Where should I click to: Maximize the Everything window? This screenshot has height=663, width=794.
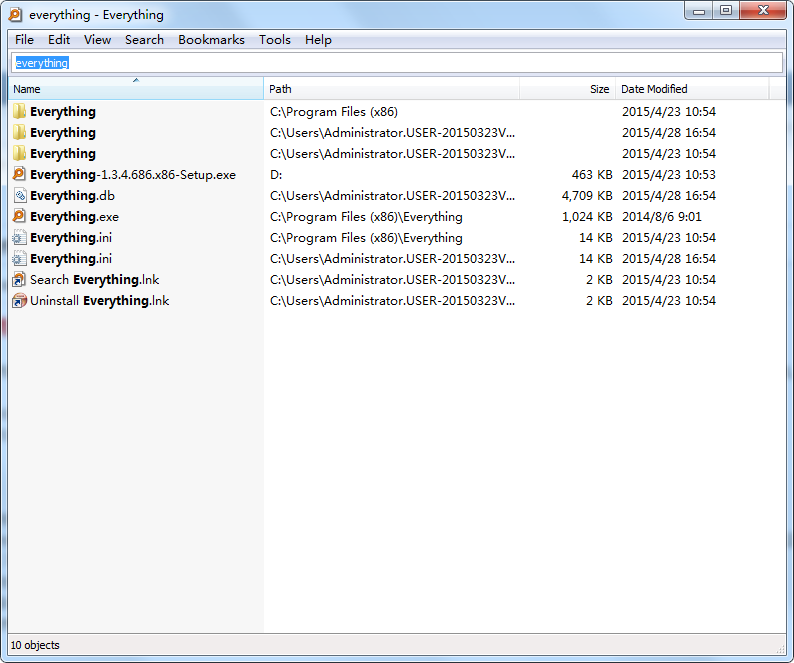click(x=726, y=11)
